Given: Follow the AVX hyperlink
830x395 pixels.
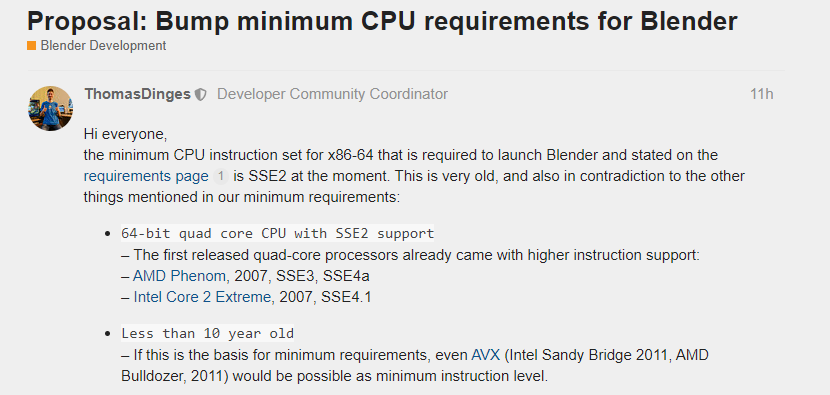Looking at the screenshot, I should click(x=485, y=355).
